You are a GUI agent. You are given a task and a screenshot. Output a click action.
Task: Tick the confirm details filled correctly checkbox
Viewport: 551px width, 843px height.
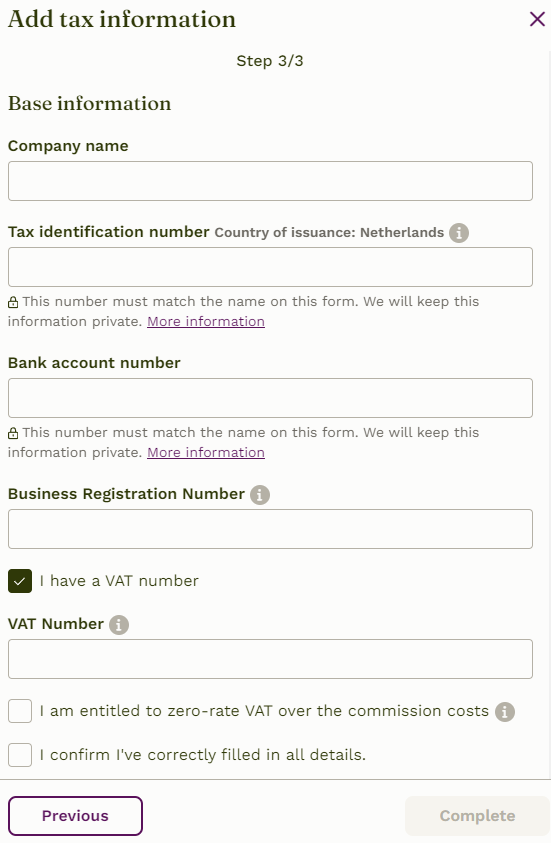(x=20, y=755)
